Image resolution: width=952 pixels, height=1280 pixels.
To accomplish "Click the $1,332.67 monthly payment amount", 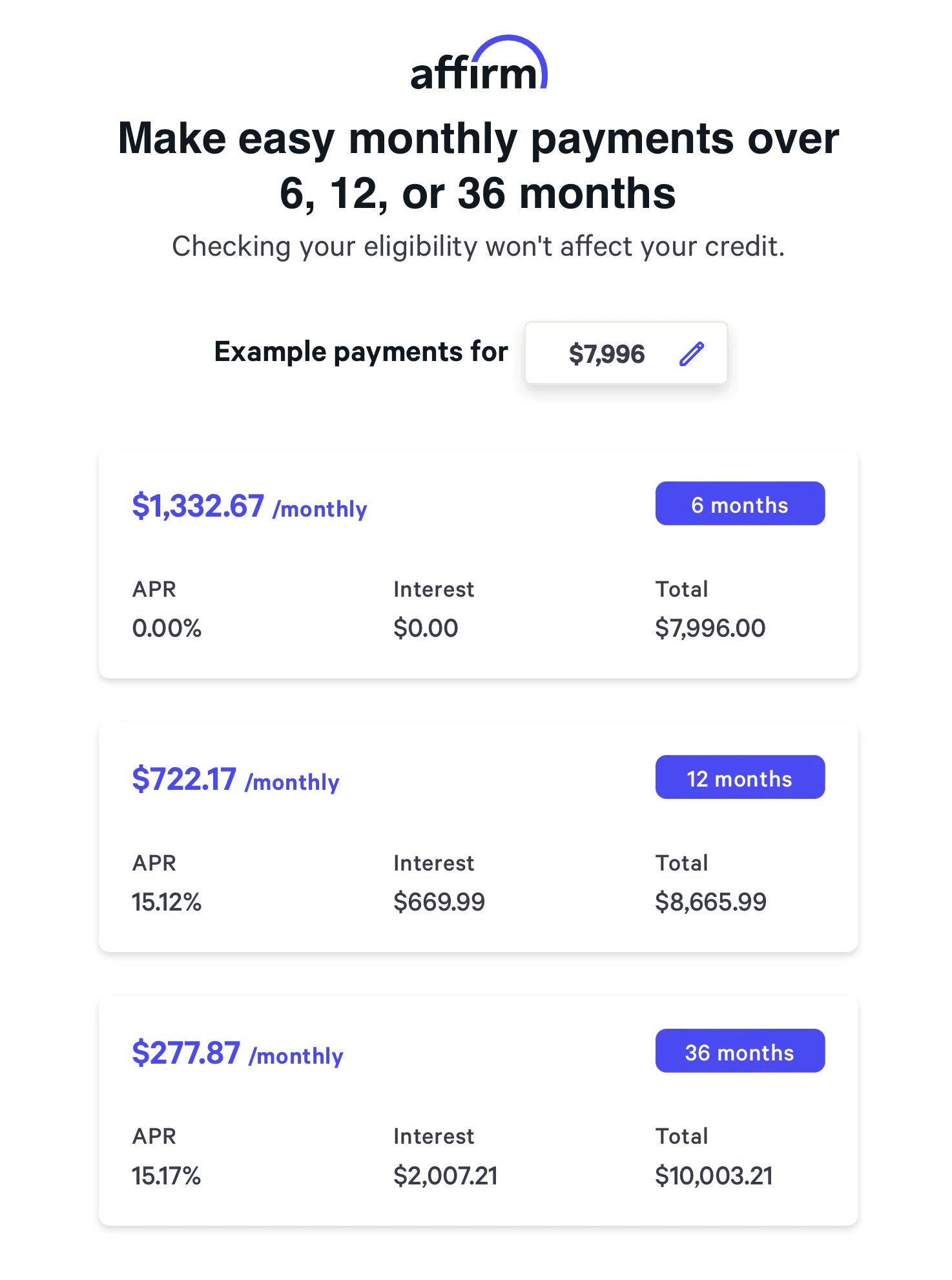I will point(198,506).
